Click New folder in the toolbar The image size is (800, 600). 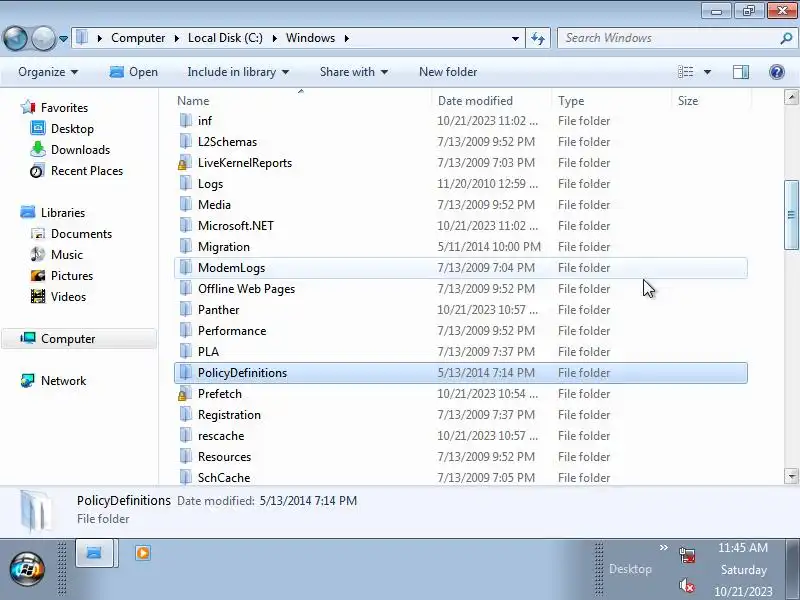point(448,72)
